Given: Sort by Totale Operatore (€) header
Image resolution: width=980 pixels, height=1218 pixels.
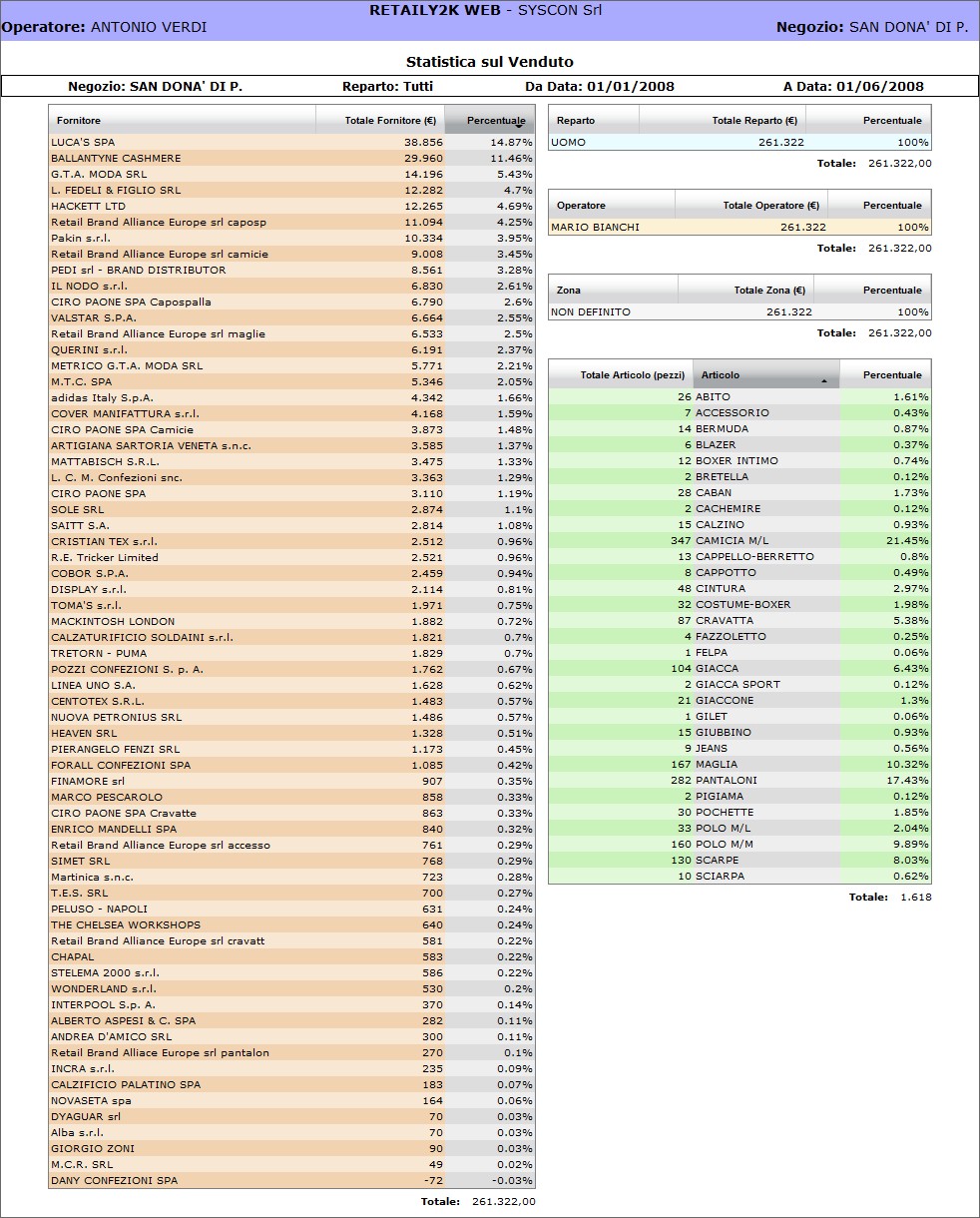Looking at the screenshot, I should (x=751, y=205).
